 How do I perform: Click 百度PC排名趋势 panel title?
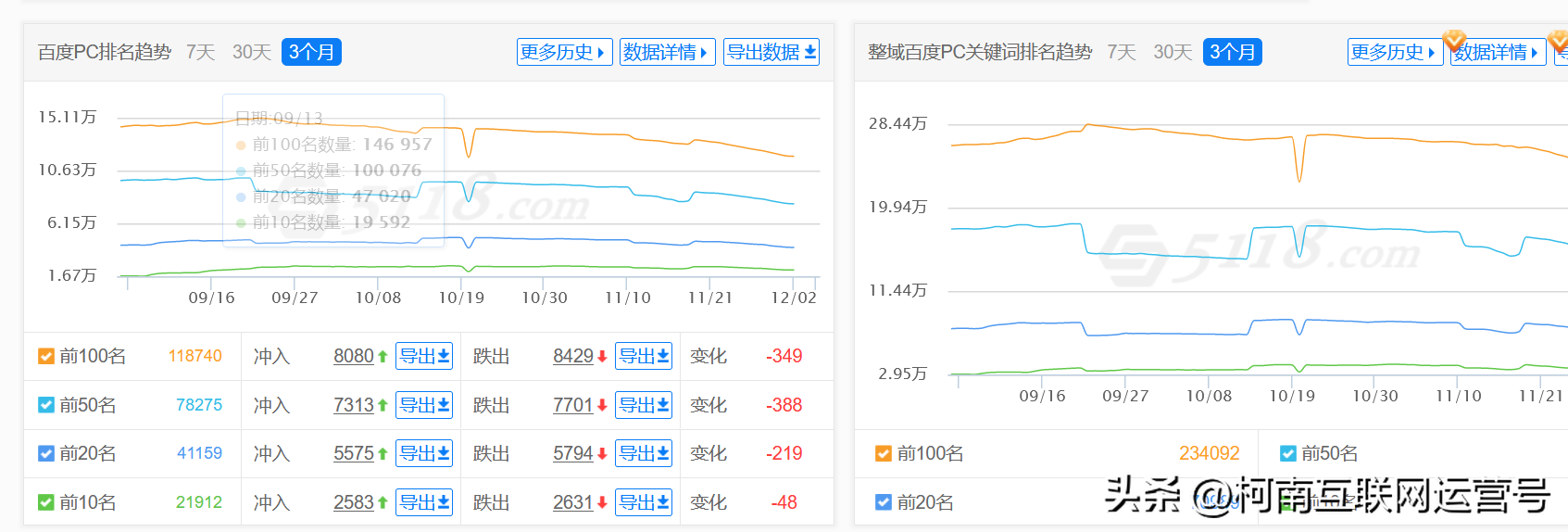pos(105,52)
